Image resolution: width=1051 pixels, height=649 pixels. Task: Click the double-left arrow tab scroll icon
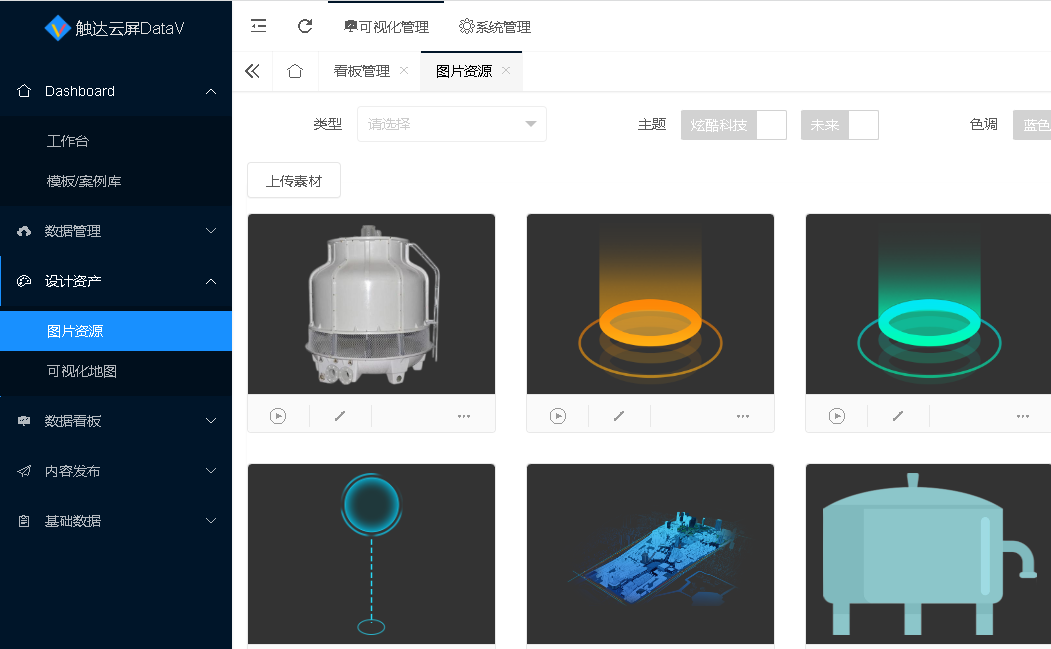(x=252, y=71)
